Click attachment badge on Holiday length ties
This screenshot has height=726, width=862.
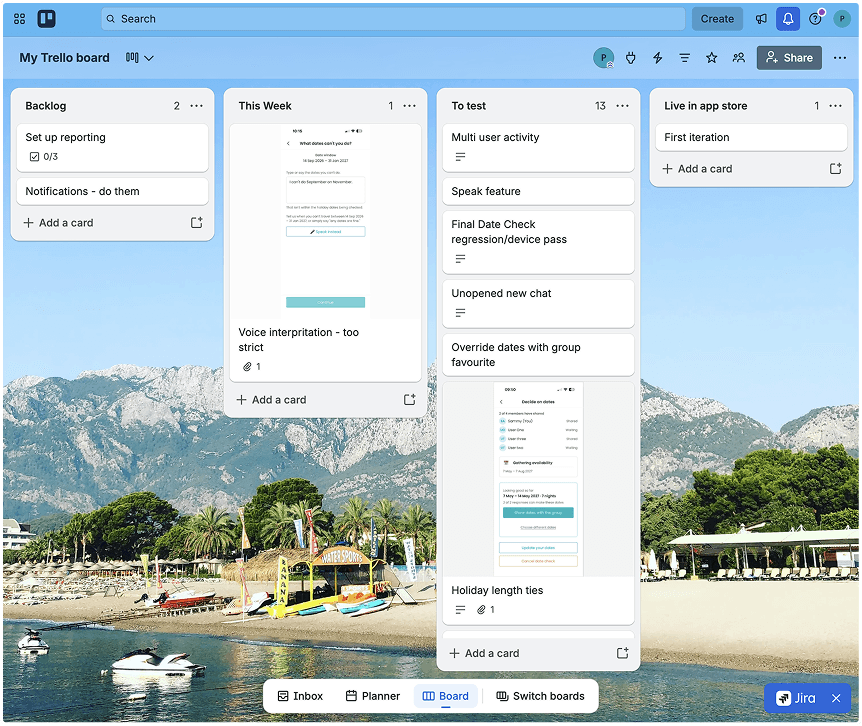pyautogui.click(x=485, y=609)
